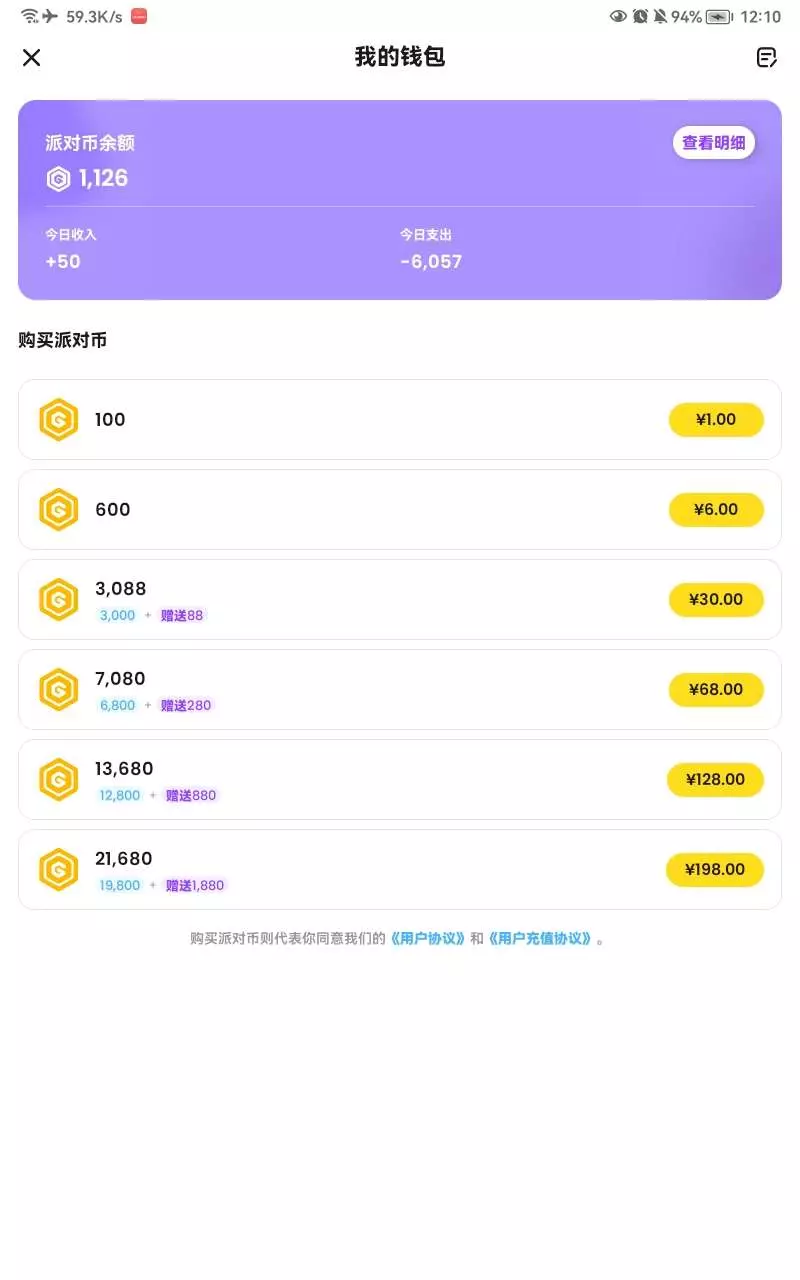Buy 100 coins for ¥1.00
The height and width of the screenshot is (1280, 800).
716,420
